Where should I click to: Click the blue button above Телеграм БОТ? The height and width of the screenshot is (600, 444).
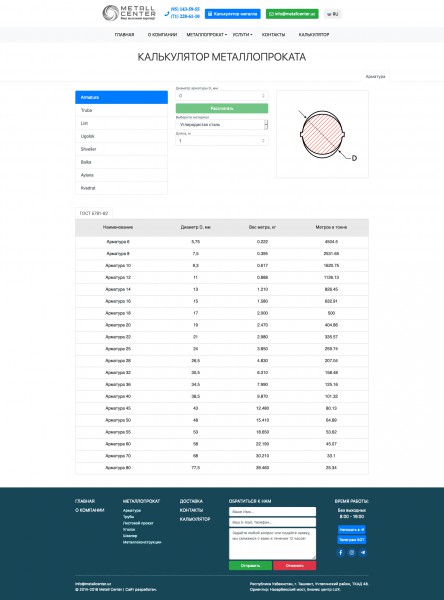(x=352, y=530)
